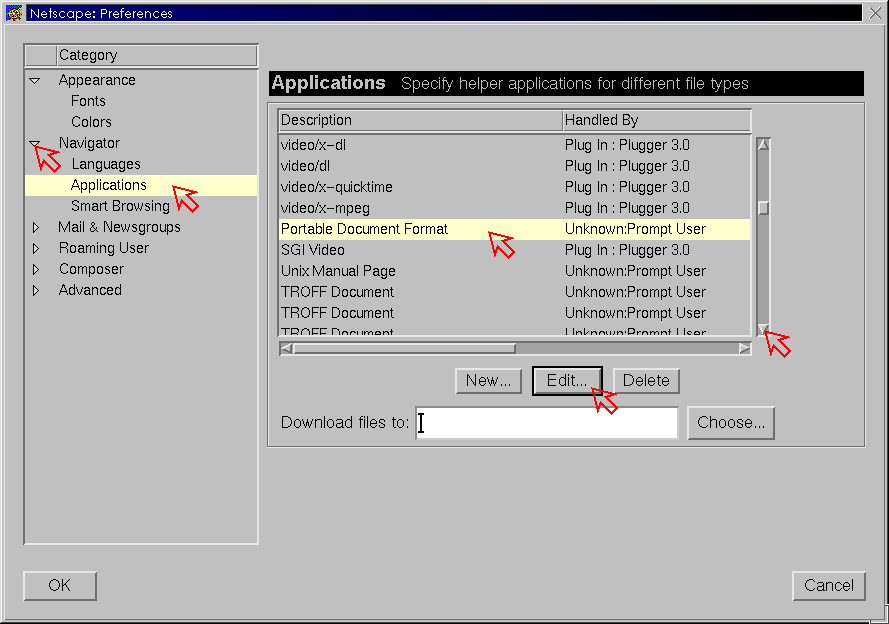The width and height of the screenshot is (889, 624).
Task: Open the Fonts preferences
Action: (88, 101)
